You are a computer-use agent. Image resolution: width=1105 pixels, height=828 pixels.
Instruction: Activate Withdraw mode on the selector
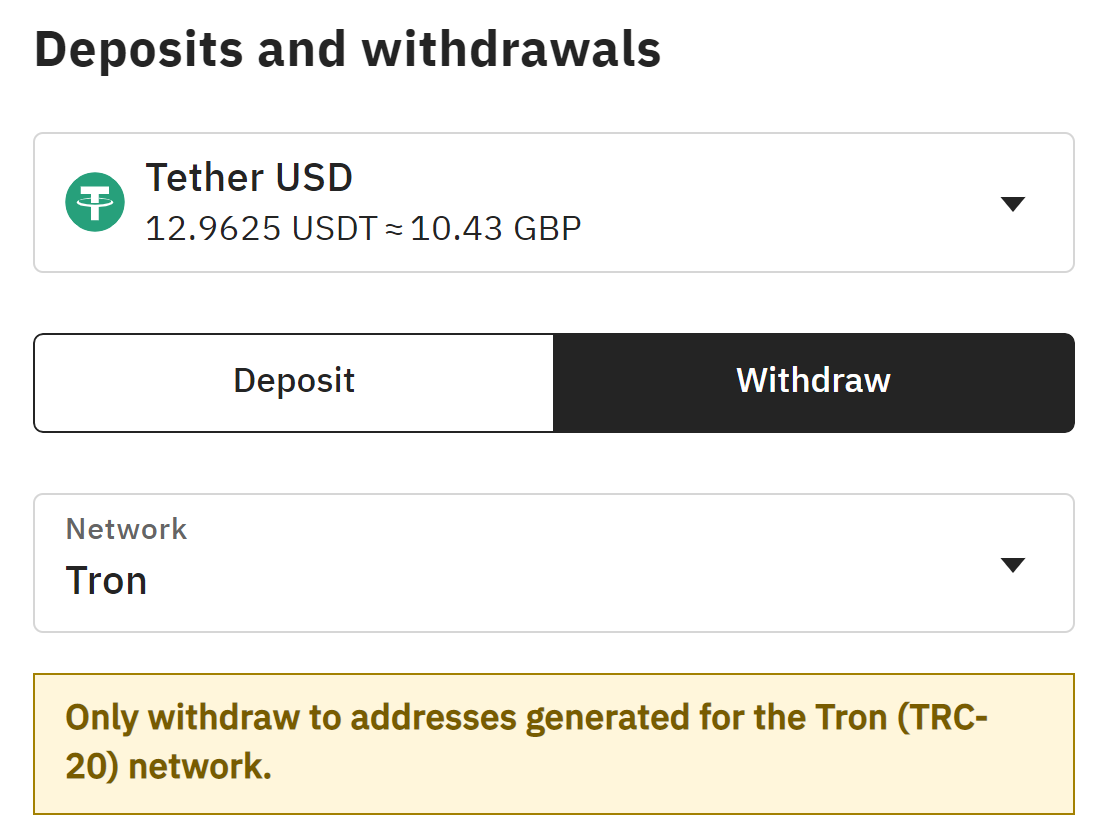[812, 382]
